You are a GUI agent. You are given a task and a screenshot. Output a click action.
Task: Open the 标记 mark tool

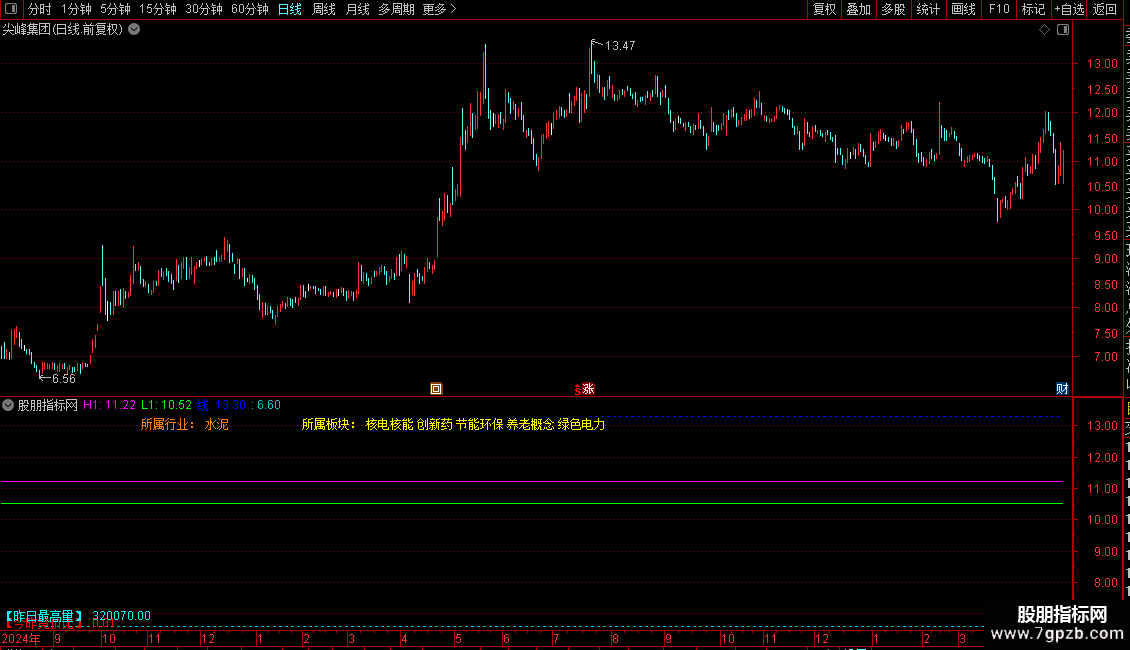coord(1033,9)
